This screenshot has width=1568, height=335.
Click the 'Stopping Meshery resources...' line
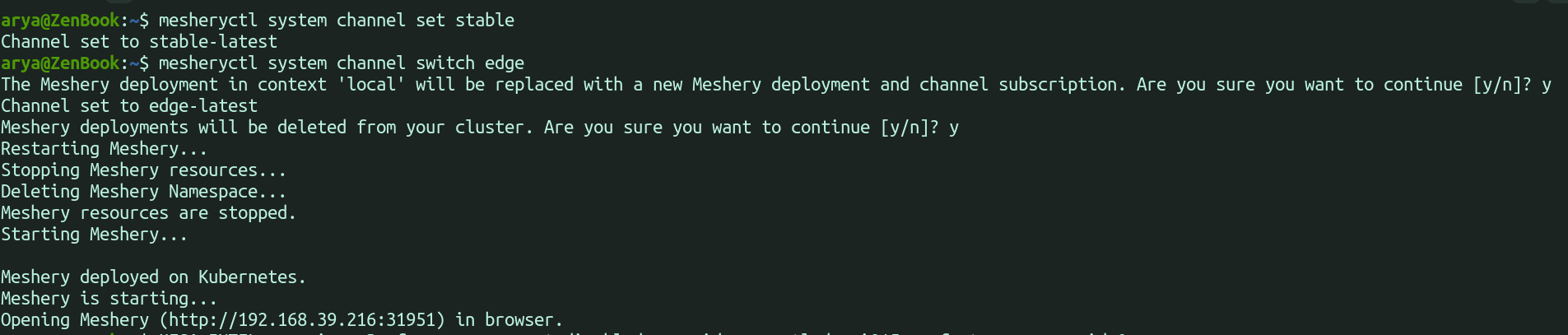click(x=143, y=170)
